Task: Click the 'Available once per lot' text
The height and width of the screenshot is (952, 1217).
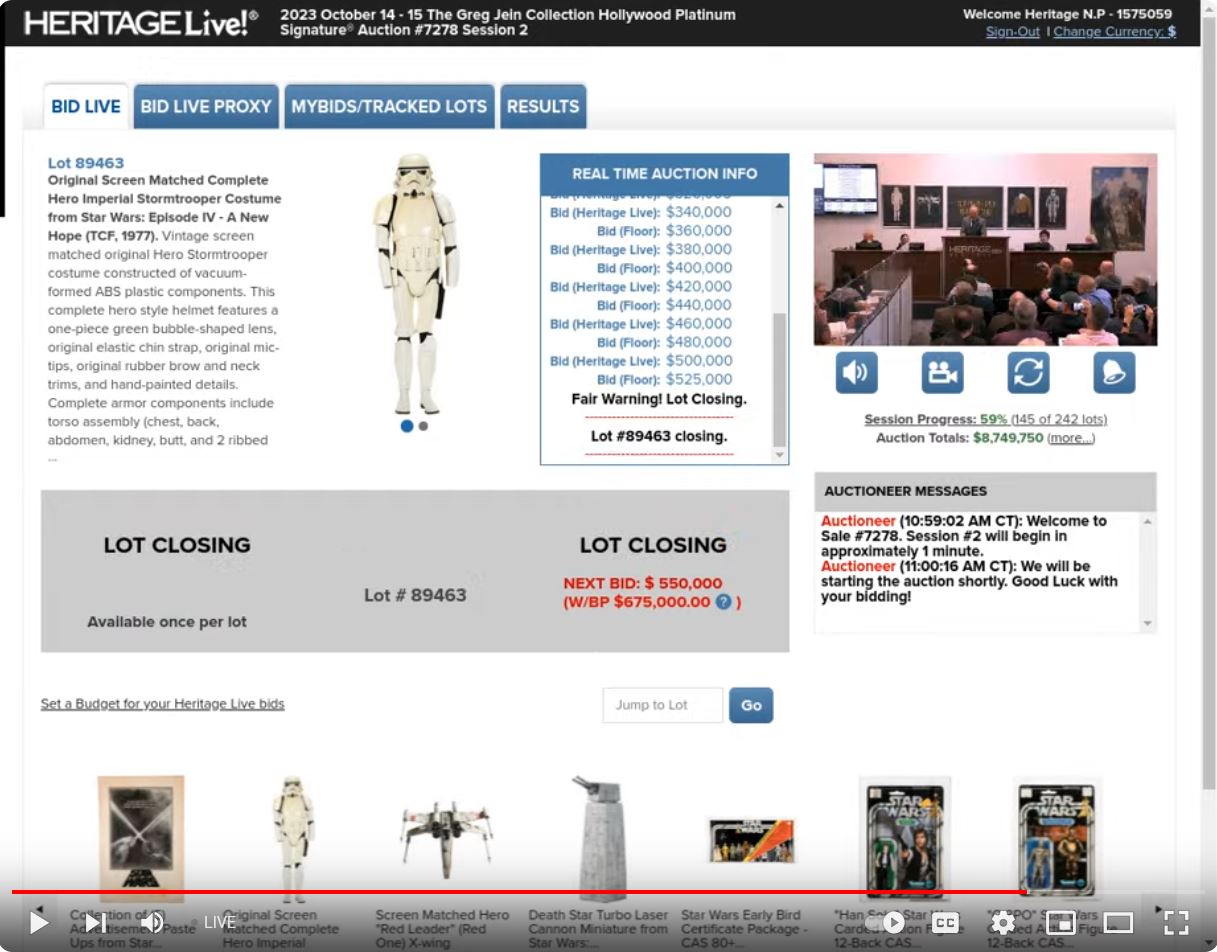Action: click(167, 622)
